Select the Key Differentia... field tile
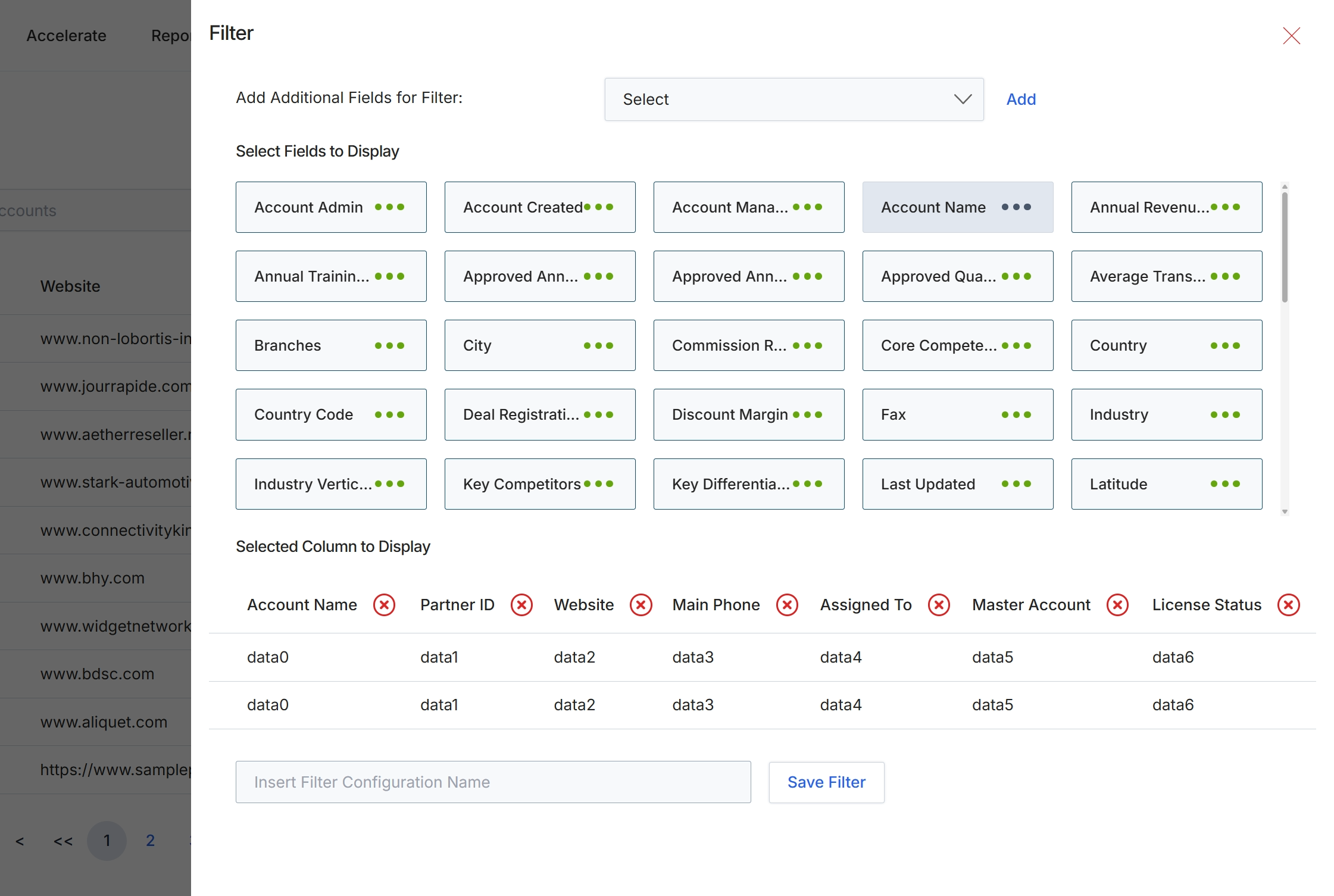 click(749, 484)
